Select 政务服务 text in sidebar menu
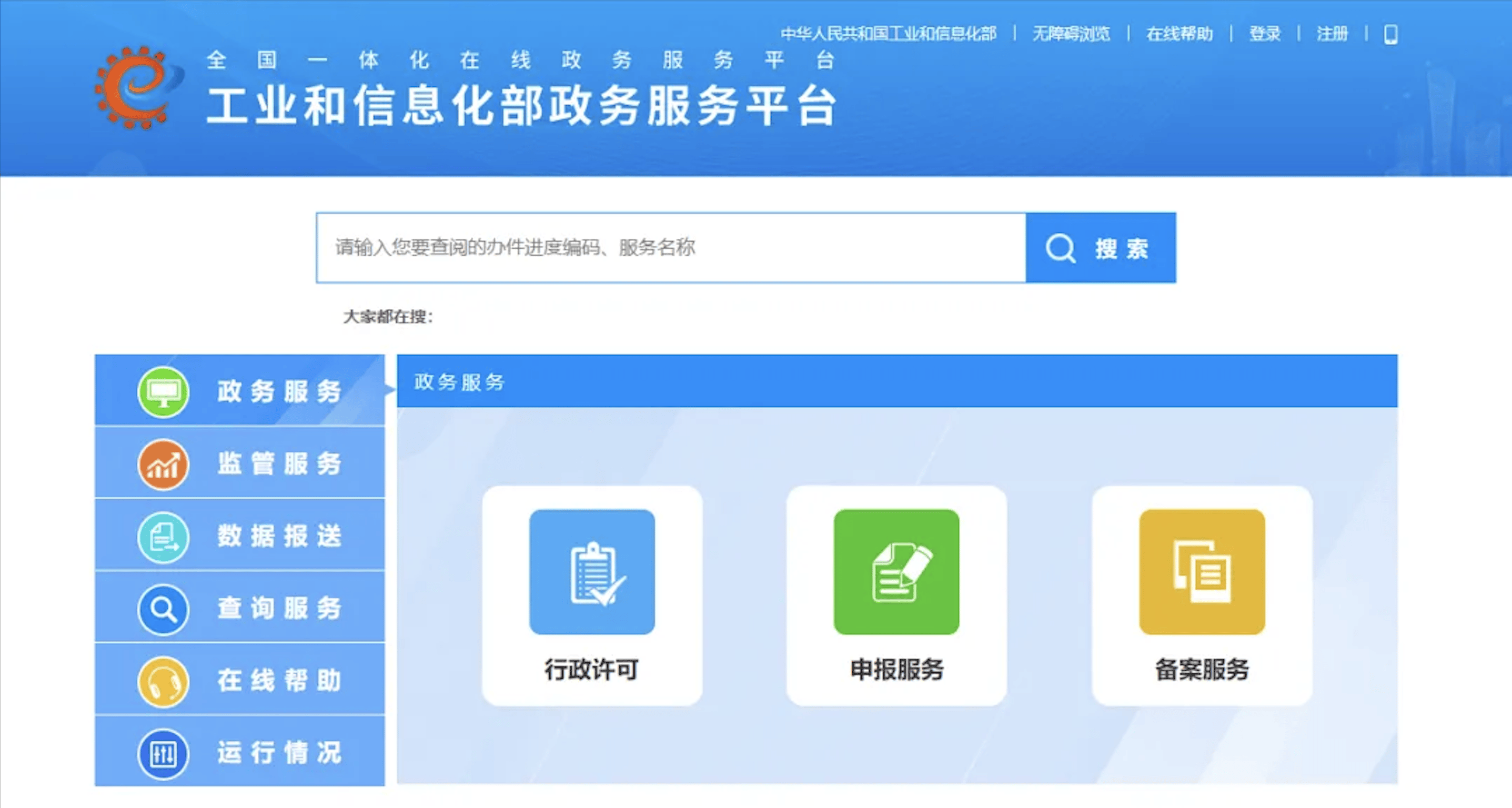 coord(279,391)
